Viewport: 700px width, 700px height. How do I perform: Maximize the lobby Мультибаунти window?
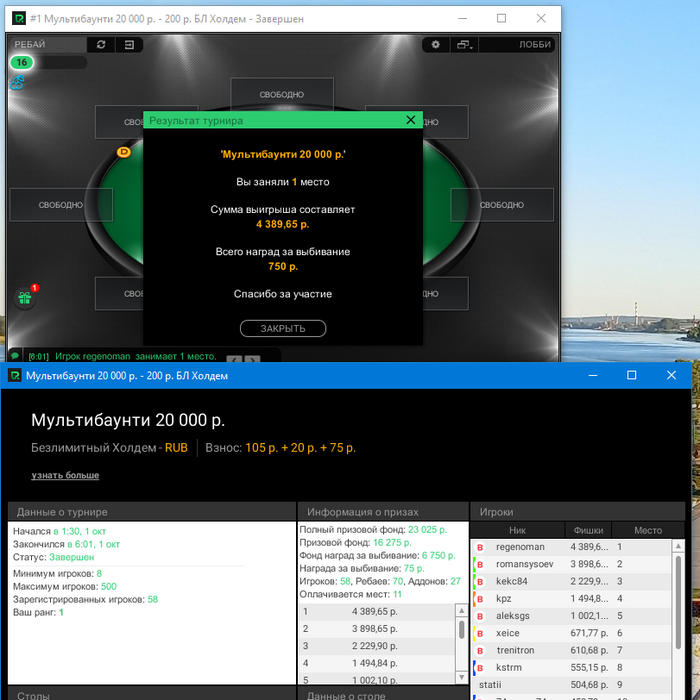tap(632, 375)
